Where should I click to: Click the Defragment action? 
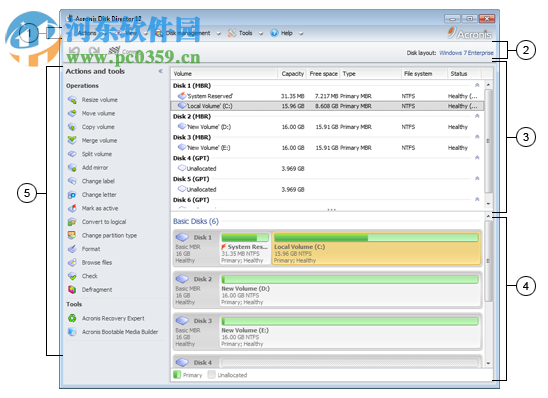[x=97, y=290]
